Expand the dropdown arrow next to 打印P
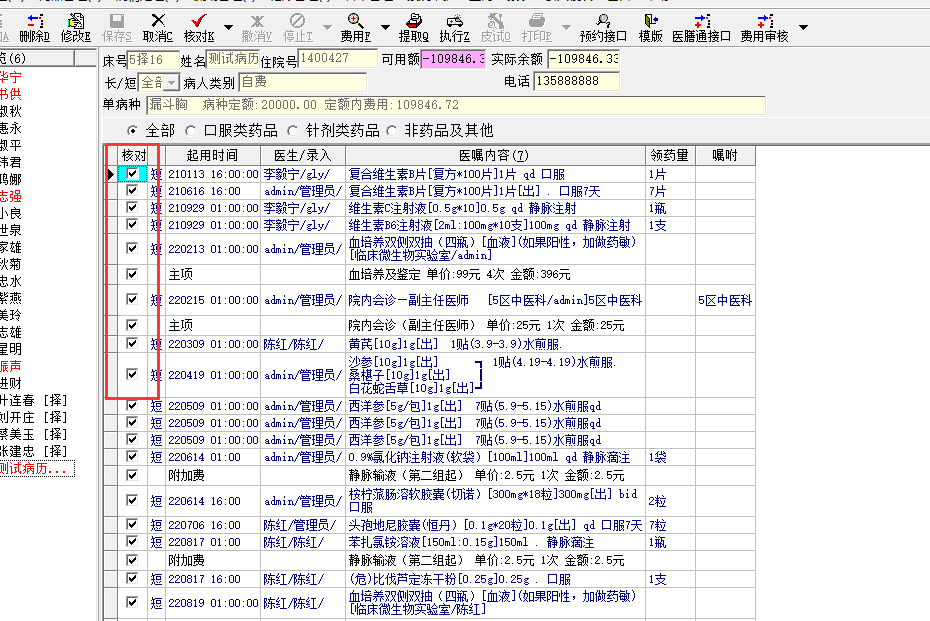The image size is (930, 621). pyautogui.click(x=566, y=27)
